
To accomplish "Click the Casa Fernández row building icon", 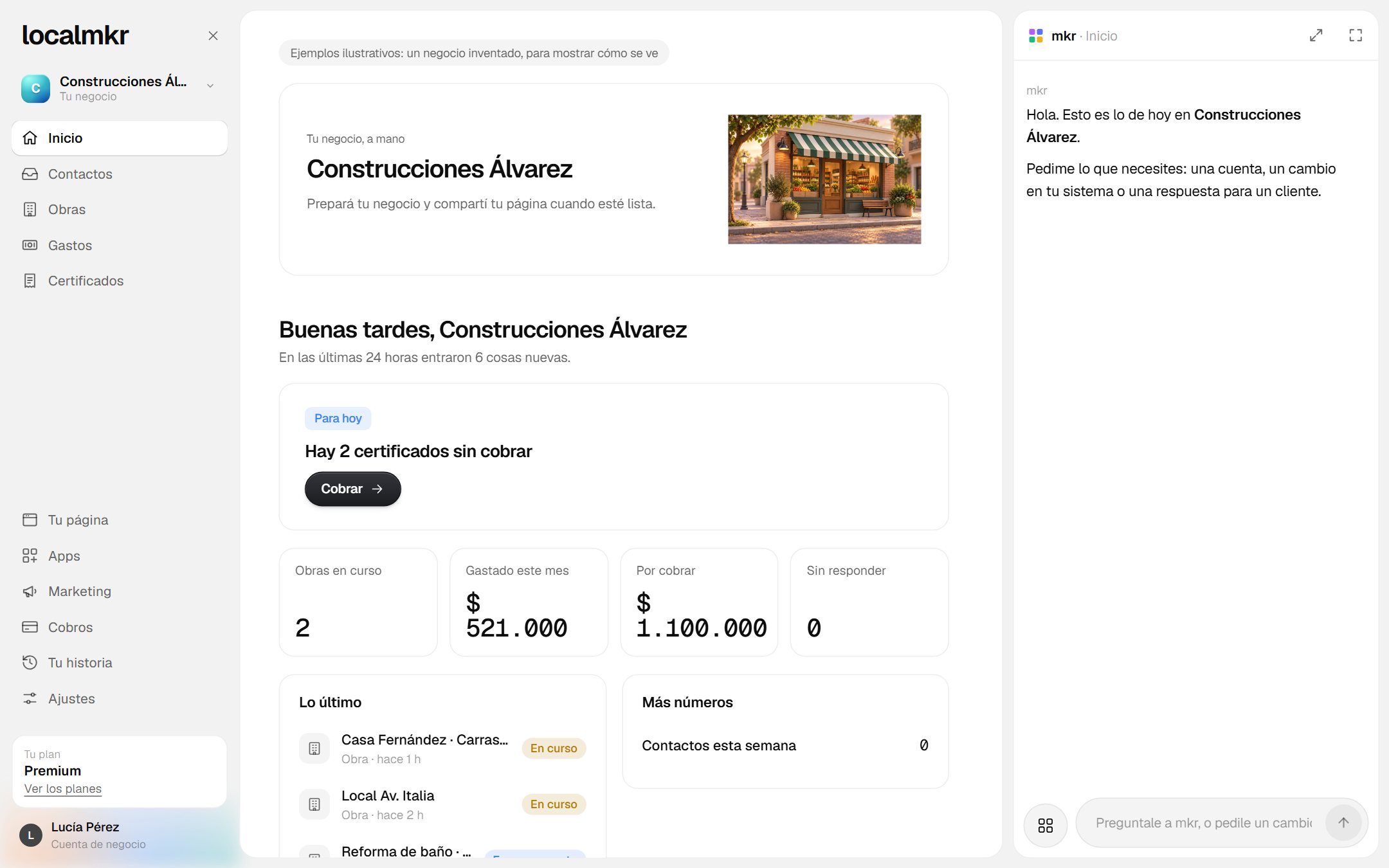I will [314, 748].
